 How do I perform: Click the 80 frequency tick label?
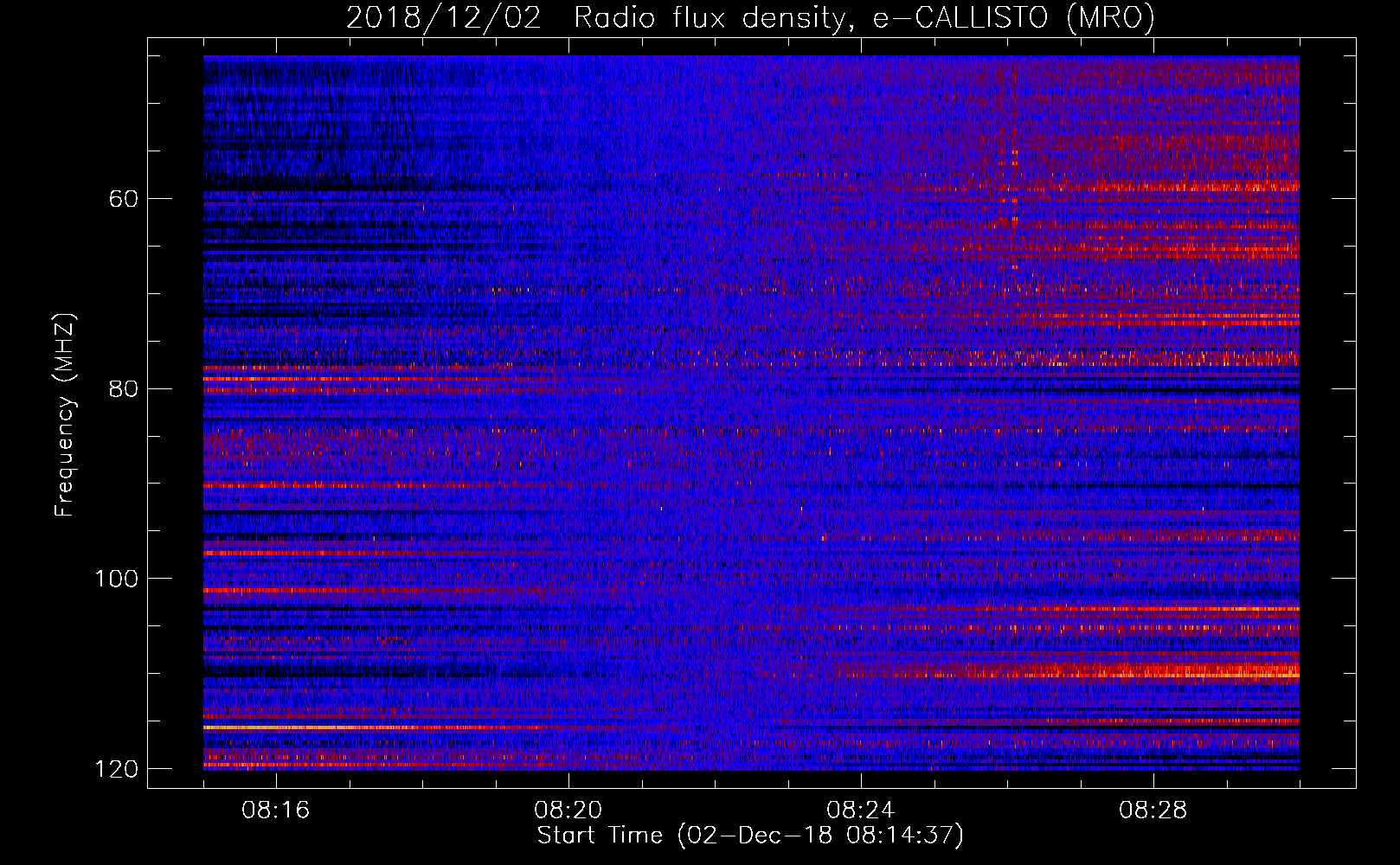click(x=124, y=388)
